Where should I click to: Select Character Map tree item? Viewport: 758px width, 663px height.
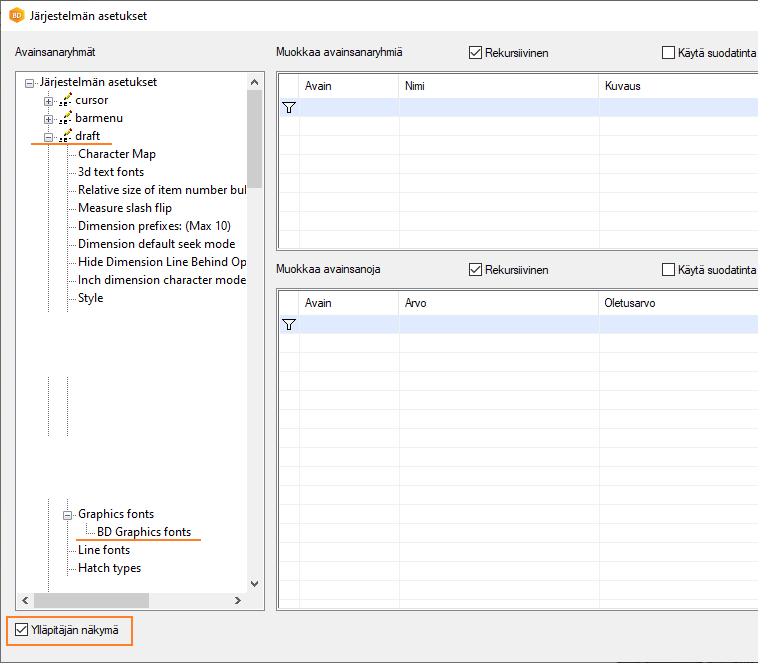[x=117, y=154]
